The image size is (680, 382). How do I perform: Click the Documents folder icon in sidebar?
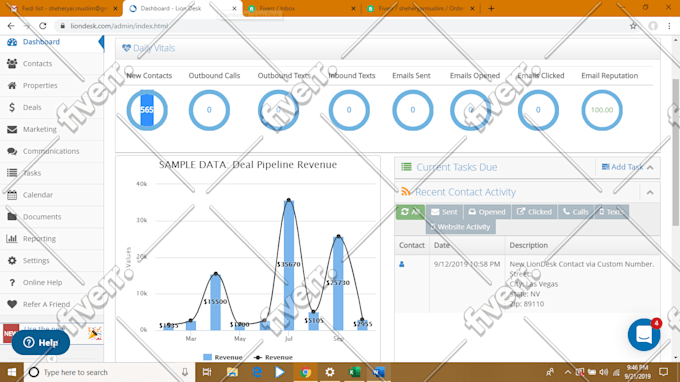pos(12,216)
